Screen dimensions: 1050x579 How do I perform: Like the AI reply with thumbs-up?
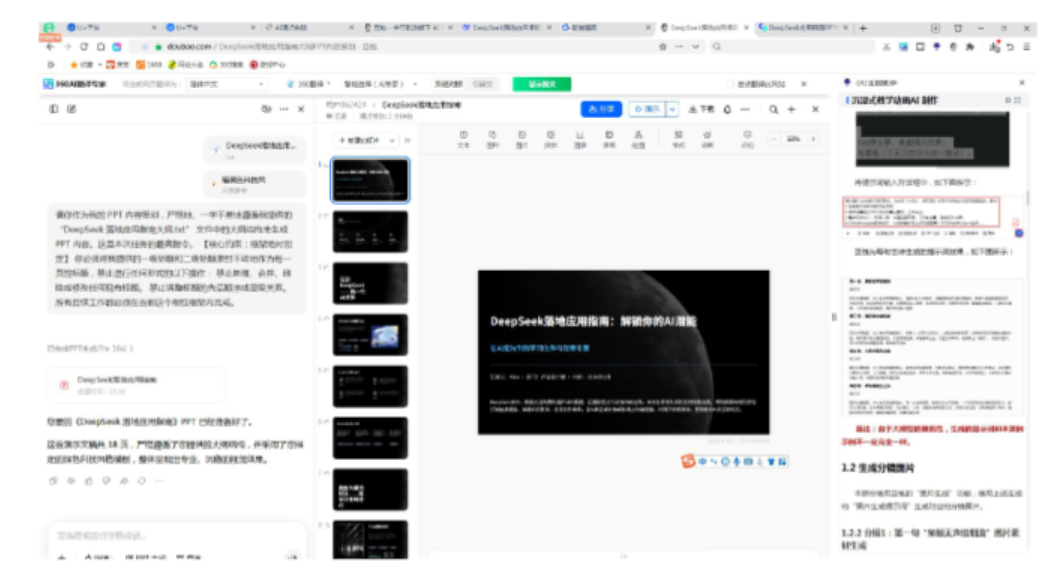click(x=88, y=481)
